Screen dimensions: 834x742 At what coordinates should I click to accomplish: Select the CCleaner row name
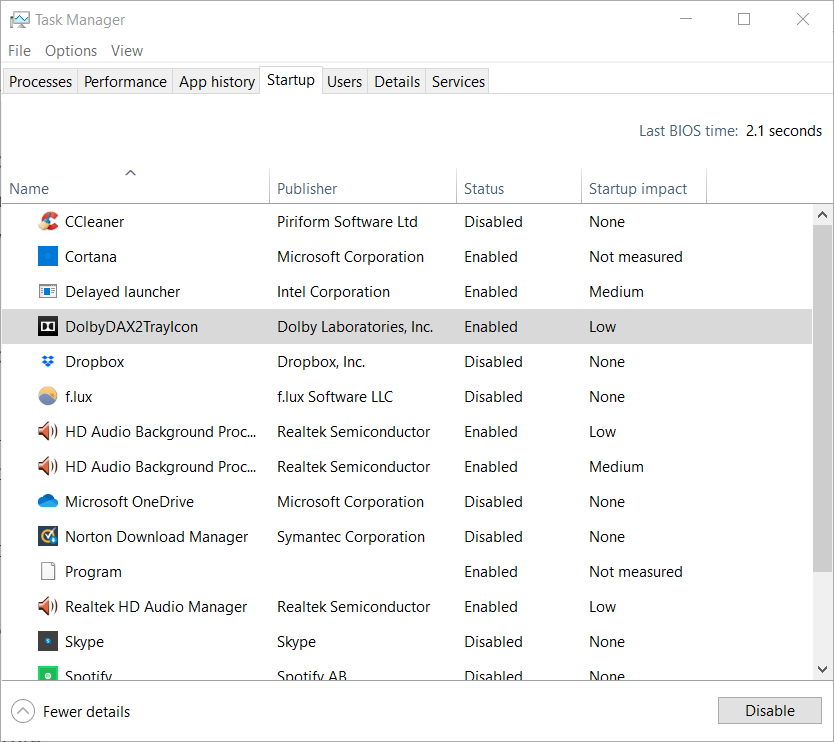tap(94, 221)
